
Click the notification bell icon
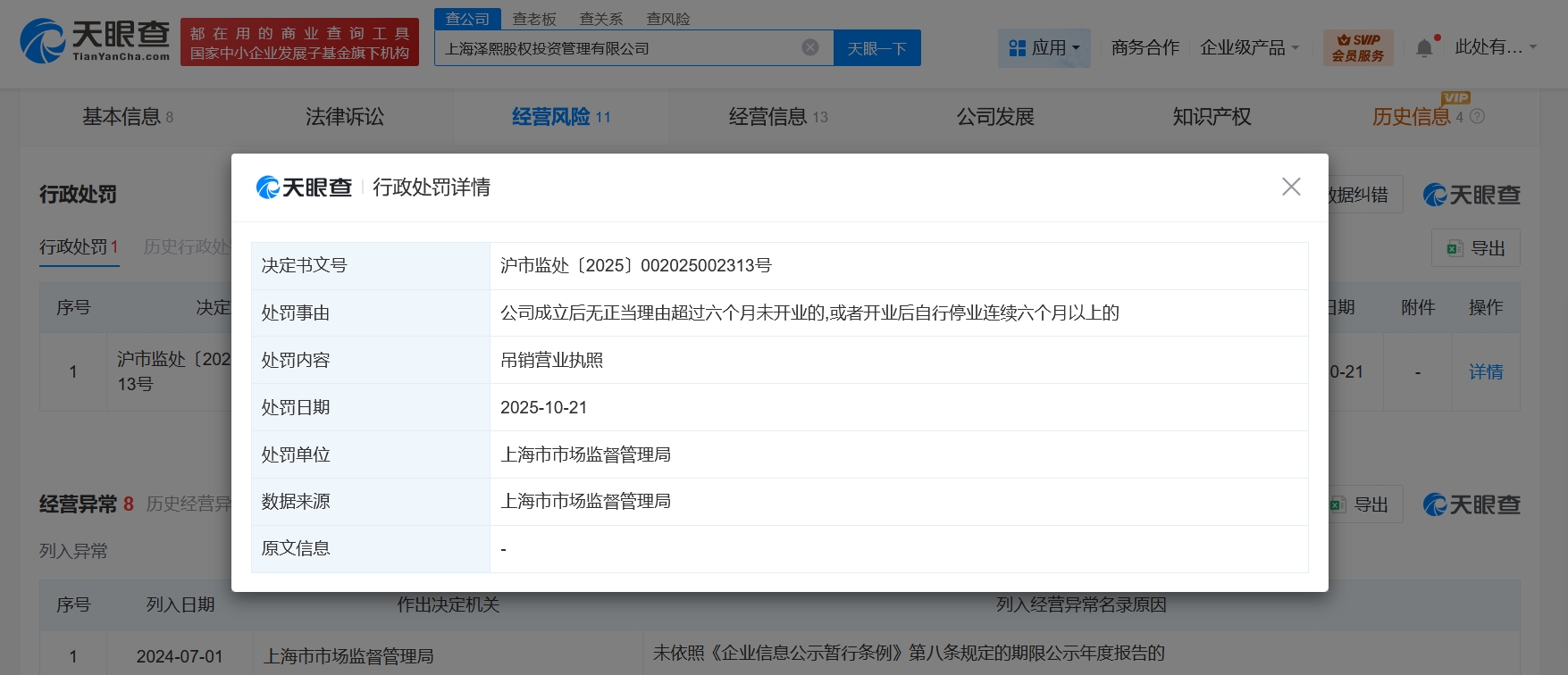click(x=1424, y=48)
